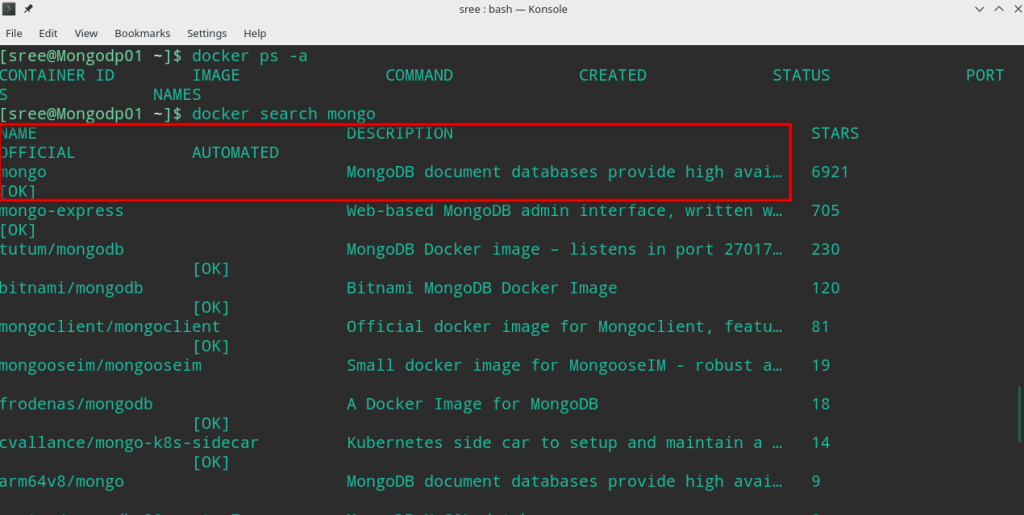
Task: Open the Bookmarks menu
Action: point(143,33)
